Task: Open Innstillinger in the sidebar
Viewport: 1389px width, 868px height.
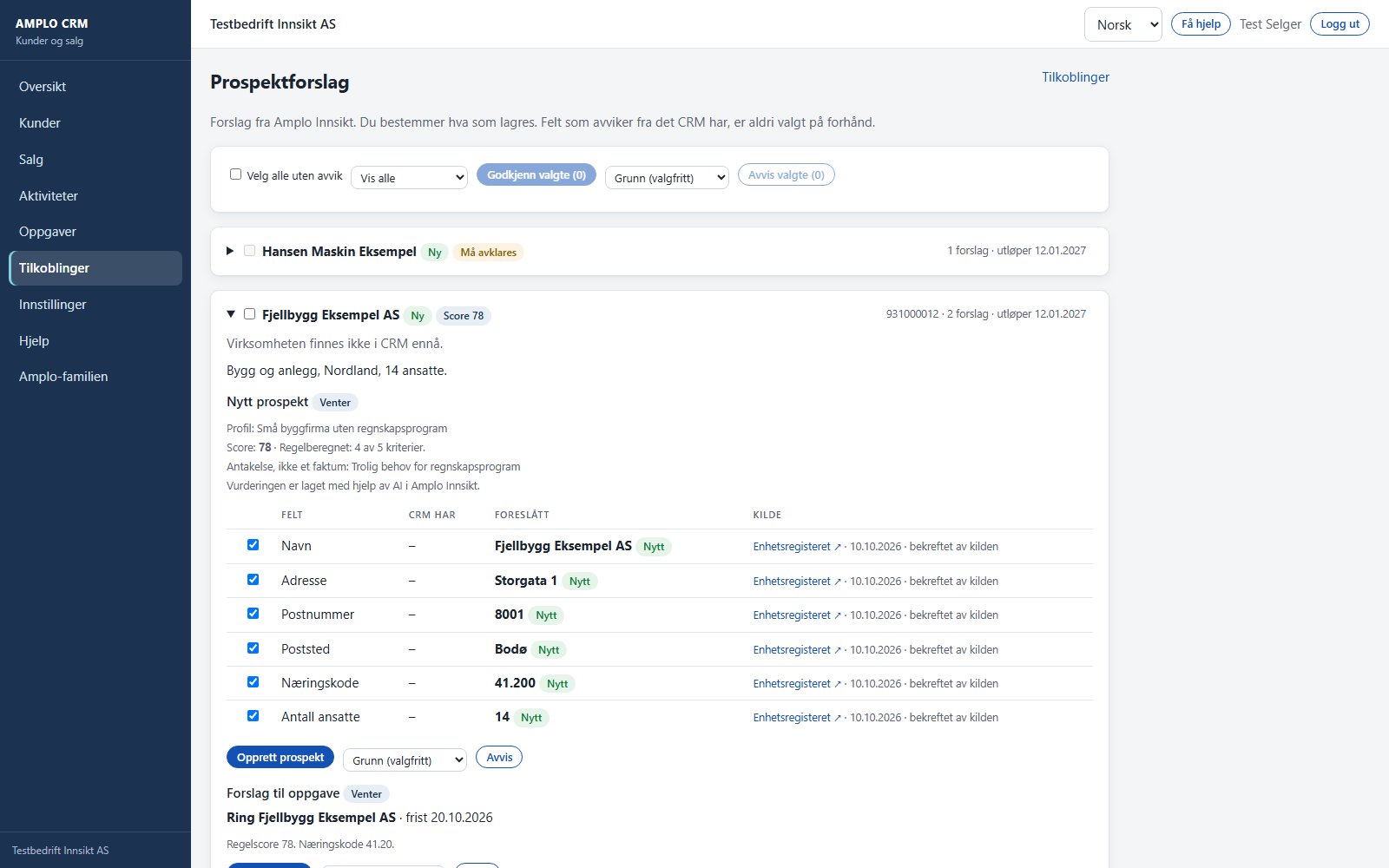Action: (x=95, y=305)
